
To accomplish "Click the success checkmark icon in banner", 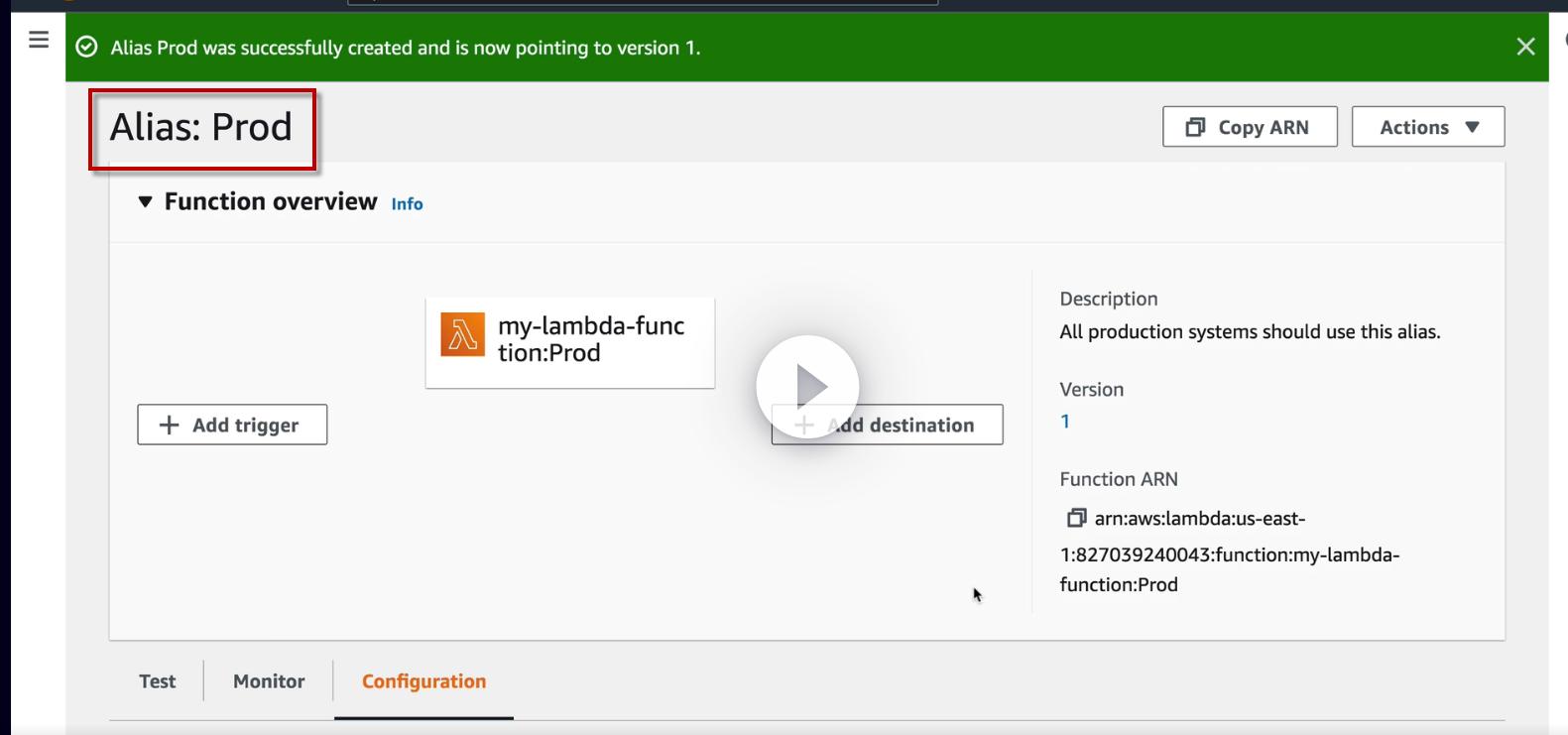I will [x=87, y=48].
